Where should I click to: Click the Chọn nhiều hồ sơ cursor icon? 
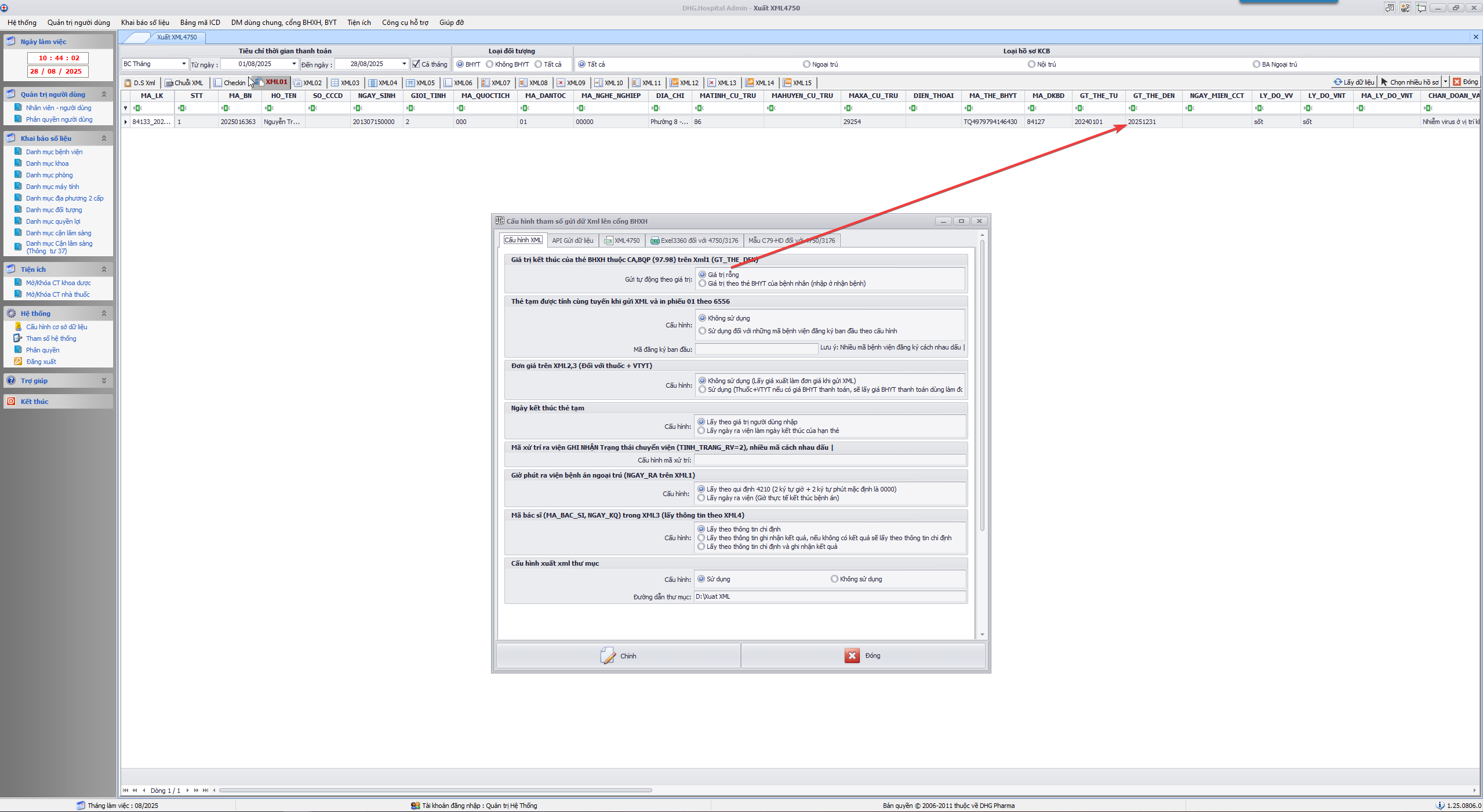coord(1384,82)
